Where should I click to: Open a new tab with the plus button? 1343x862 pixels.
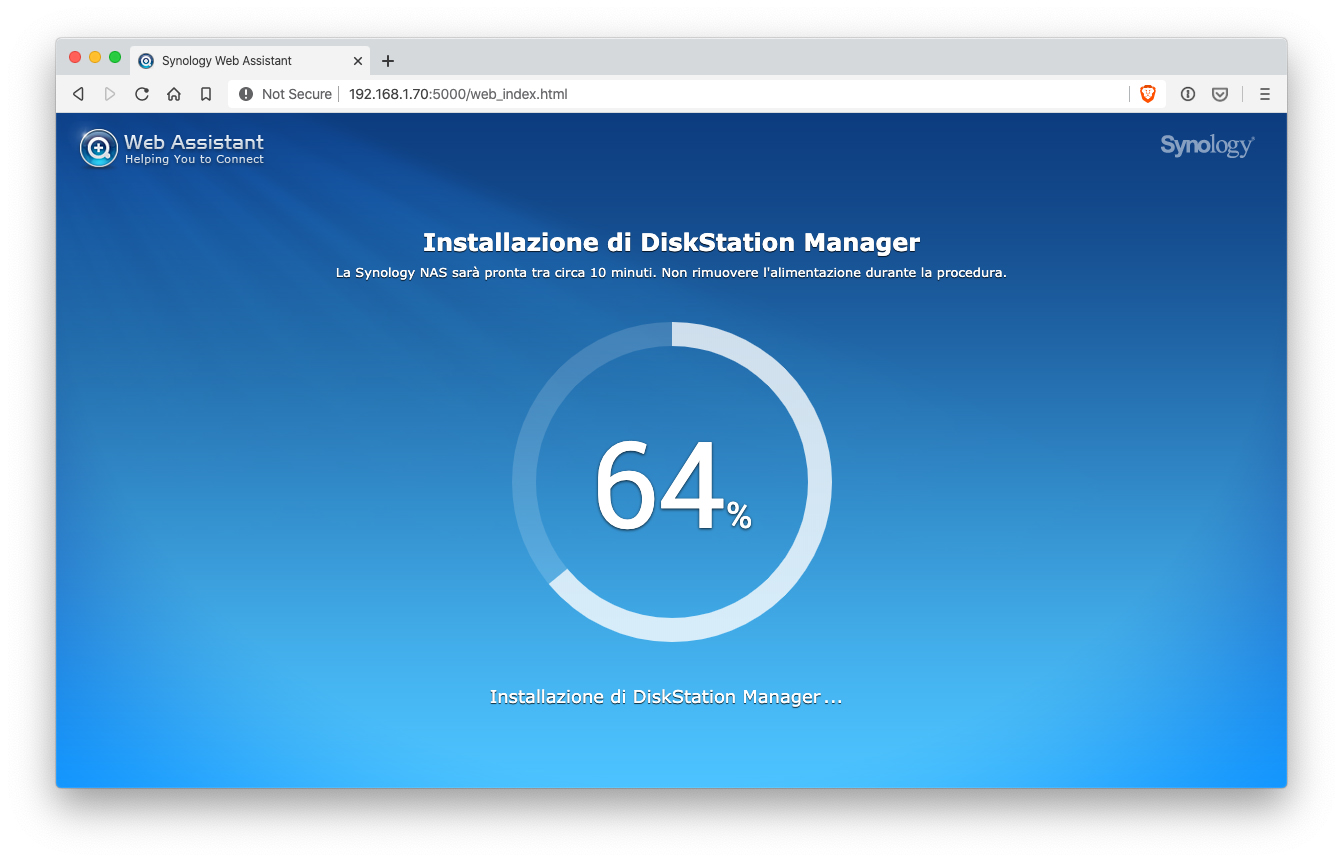click(x=388, y=61)
